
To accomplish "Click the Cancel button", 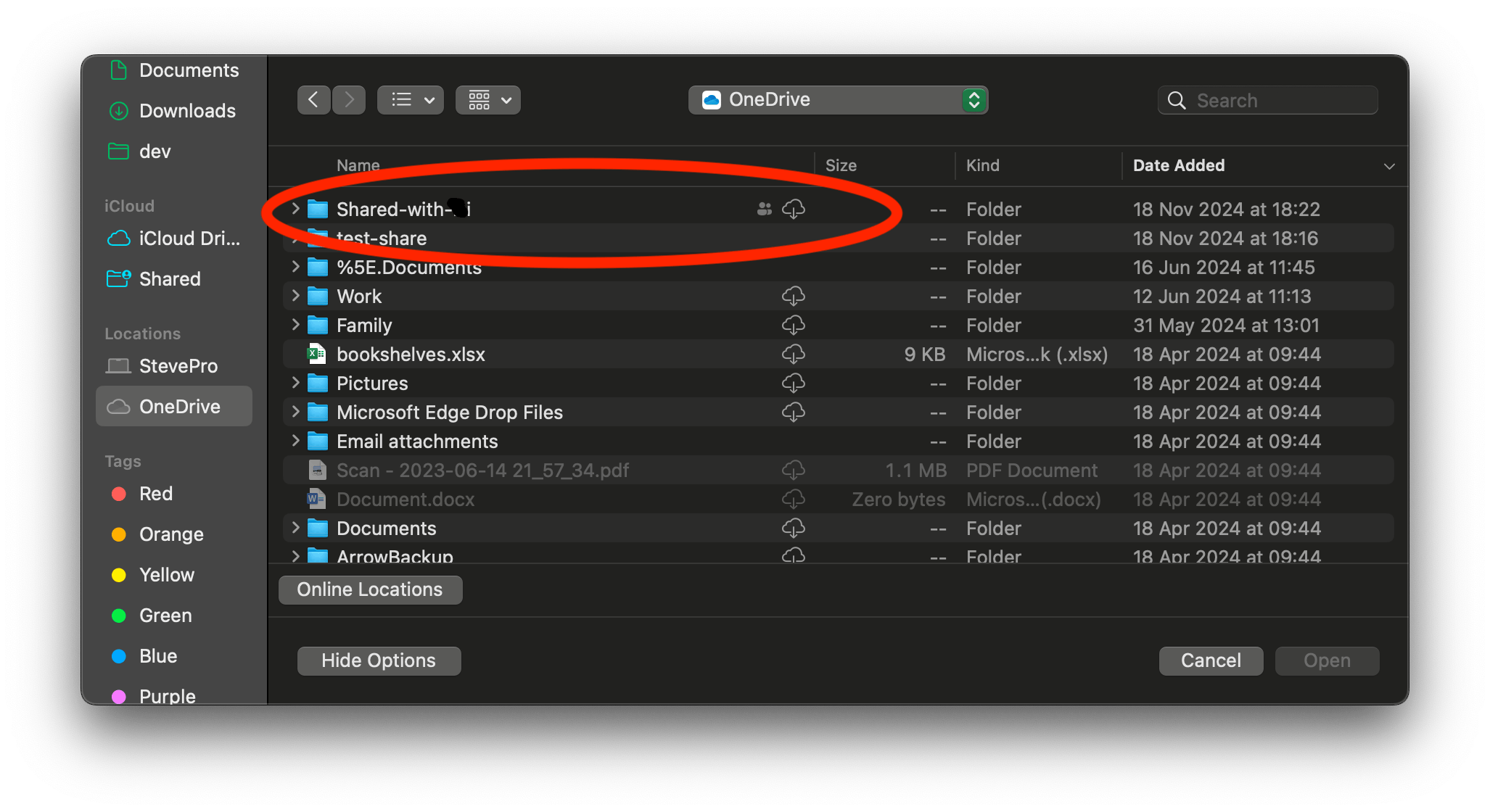I will [x=1210, y=660].
